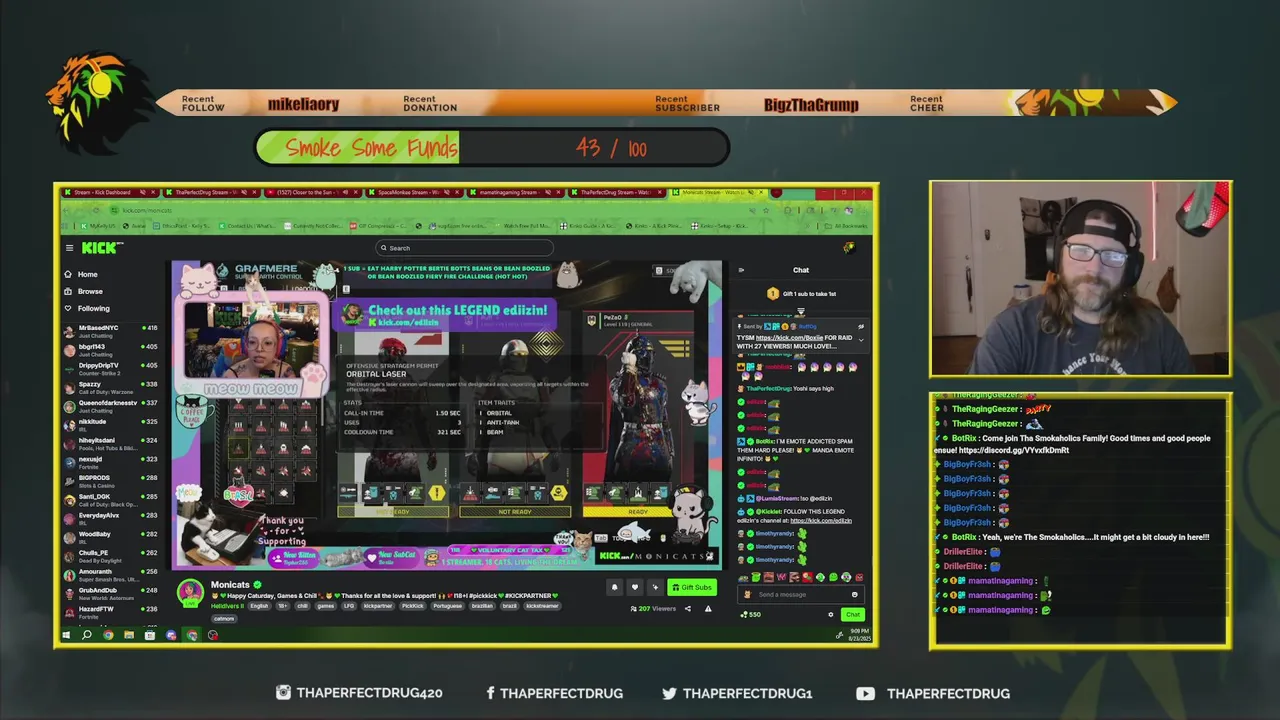Open Queenofdarknesstv channel in following list
The image size is (1280, 720).
(110, 406)
